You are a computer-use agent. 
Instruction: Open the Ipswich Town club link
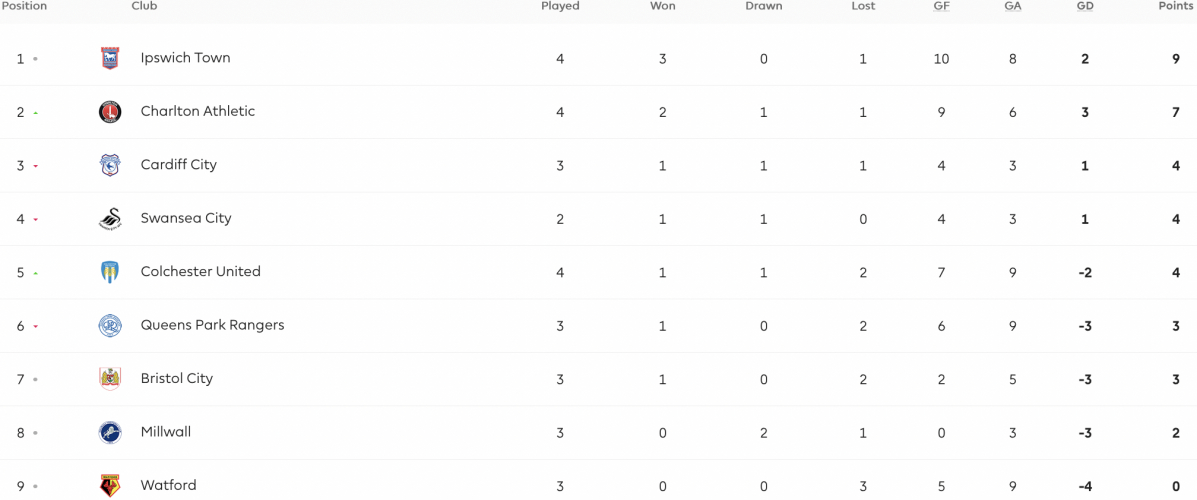pos(186,58)
